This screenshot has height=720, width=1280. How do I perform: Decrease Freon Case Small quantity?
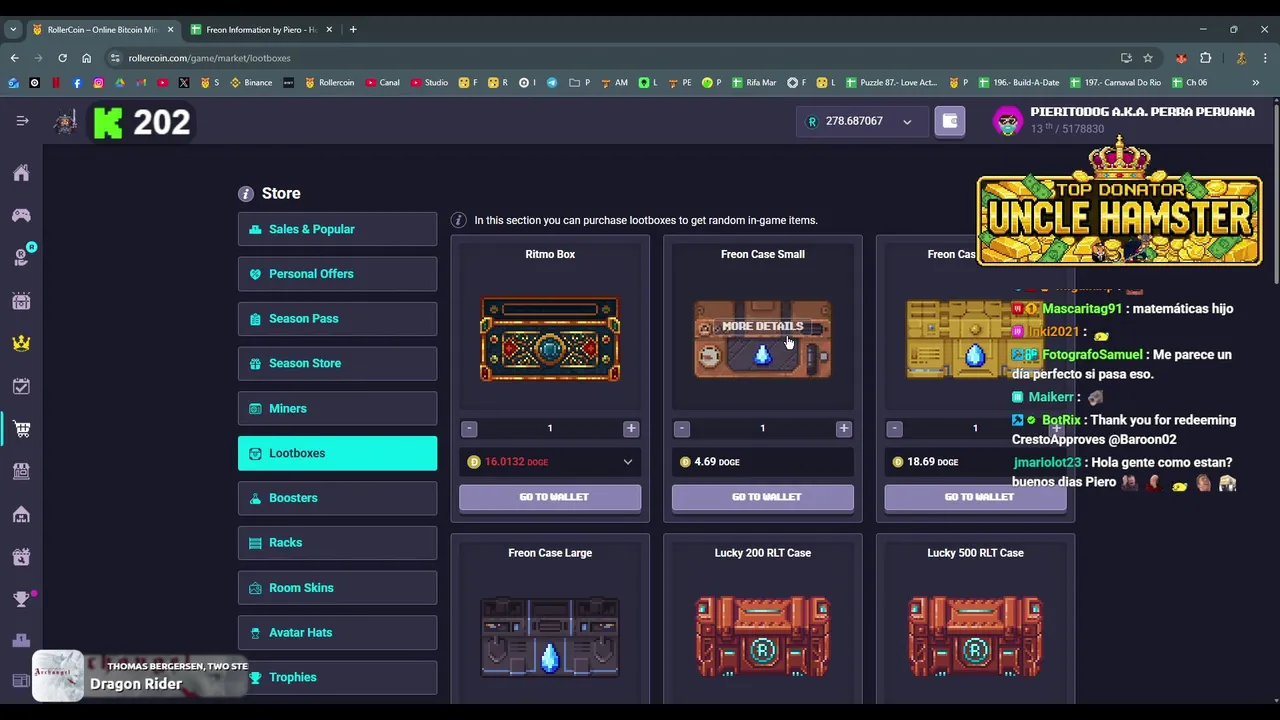(682, 429)
